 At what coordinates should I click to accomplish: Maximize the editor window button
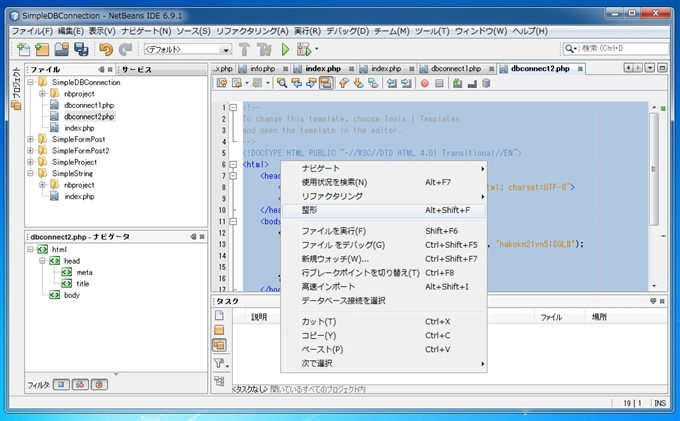tap(662, 68)
